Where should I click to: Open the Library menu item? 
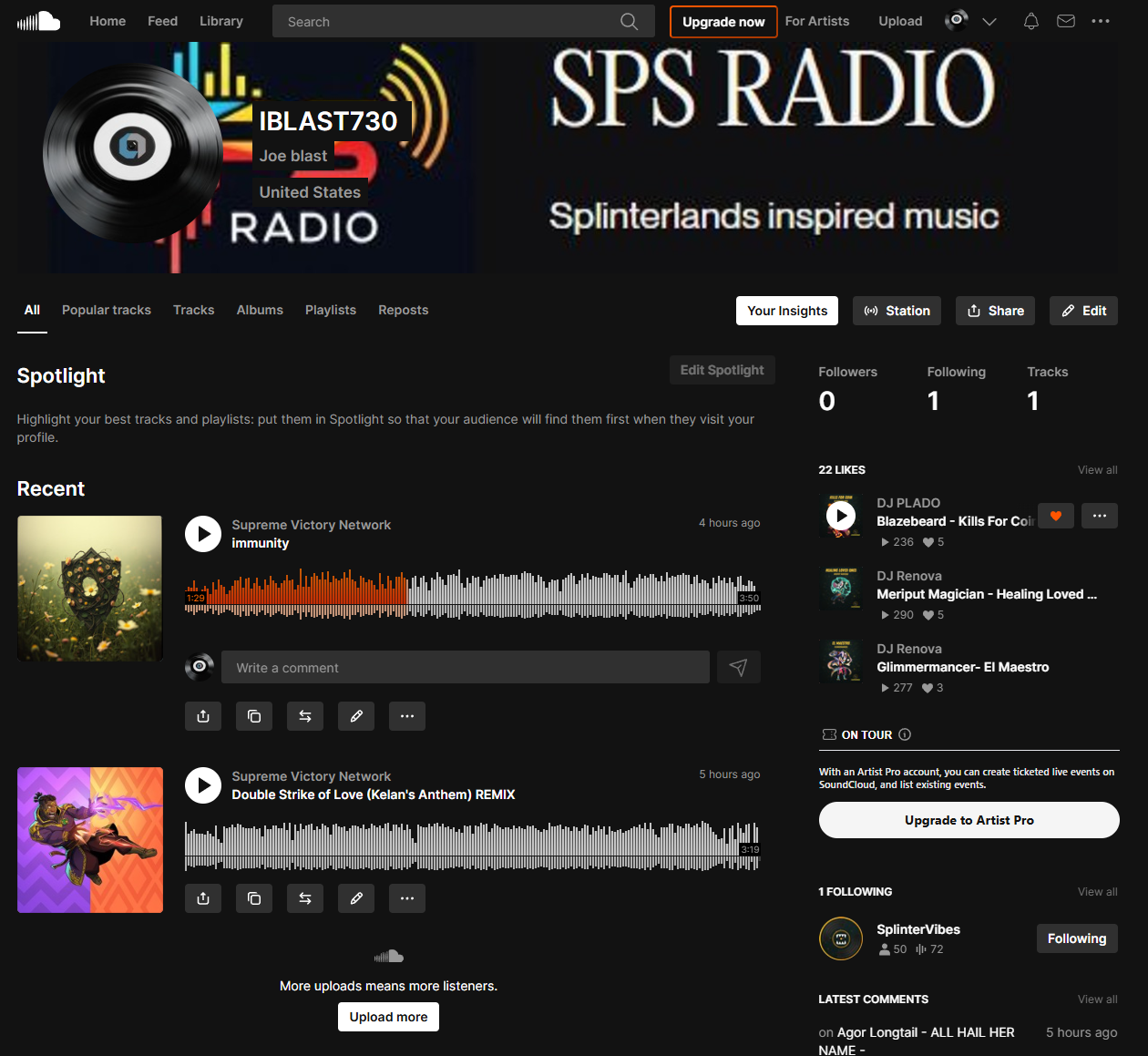coord(221,21)
